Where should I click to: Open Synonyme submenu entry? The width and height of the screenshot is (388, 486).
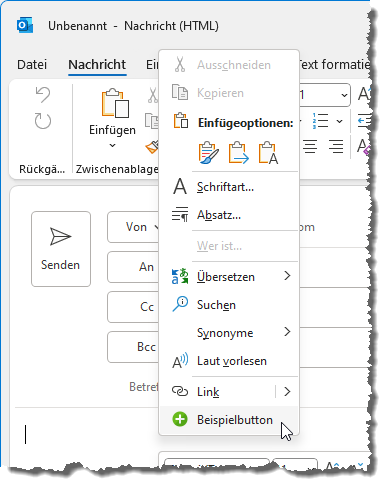[x=229, y=333]
